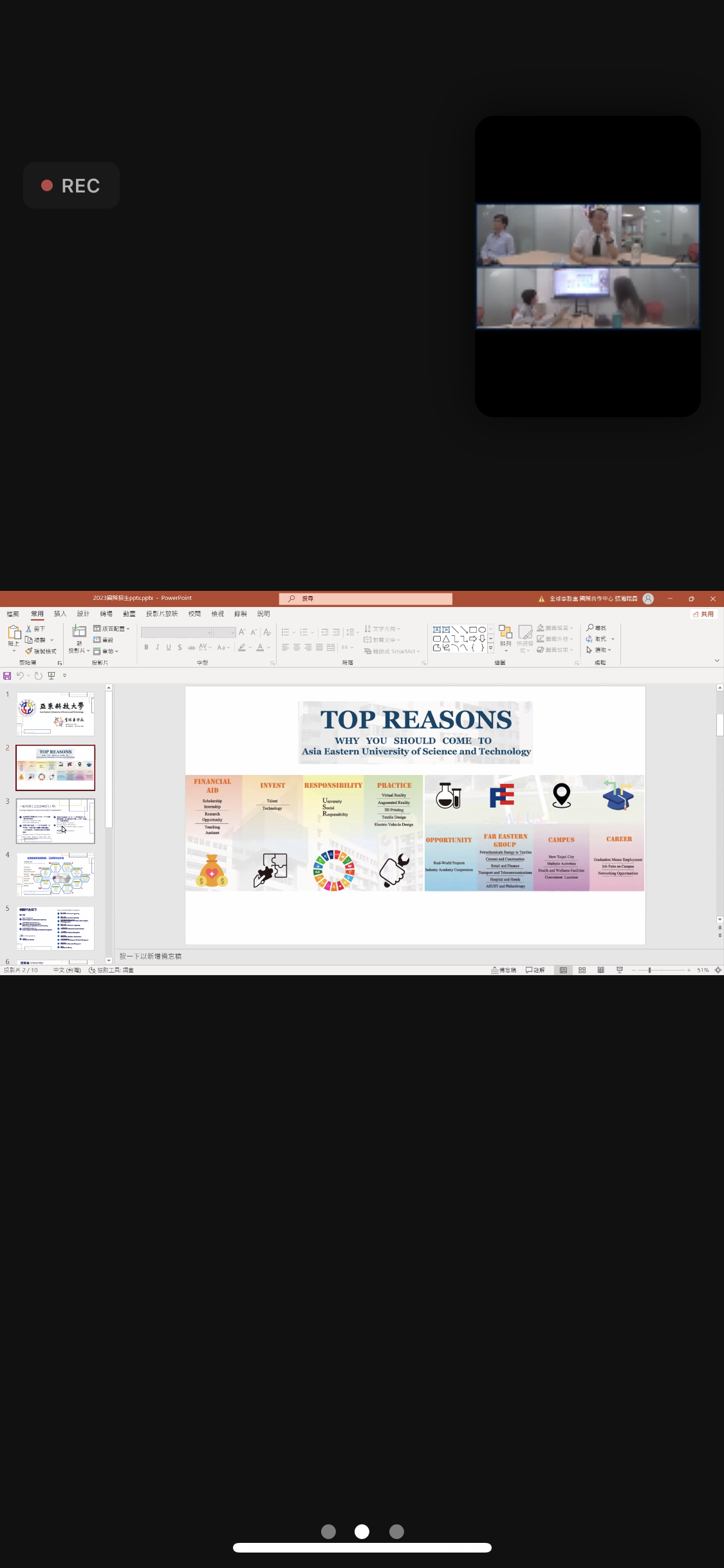724x1568 pixels.
Task: Open the font size dropdown
Action: pos(233,633)
